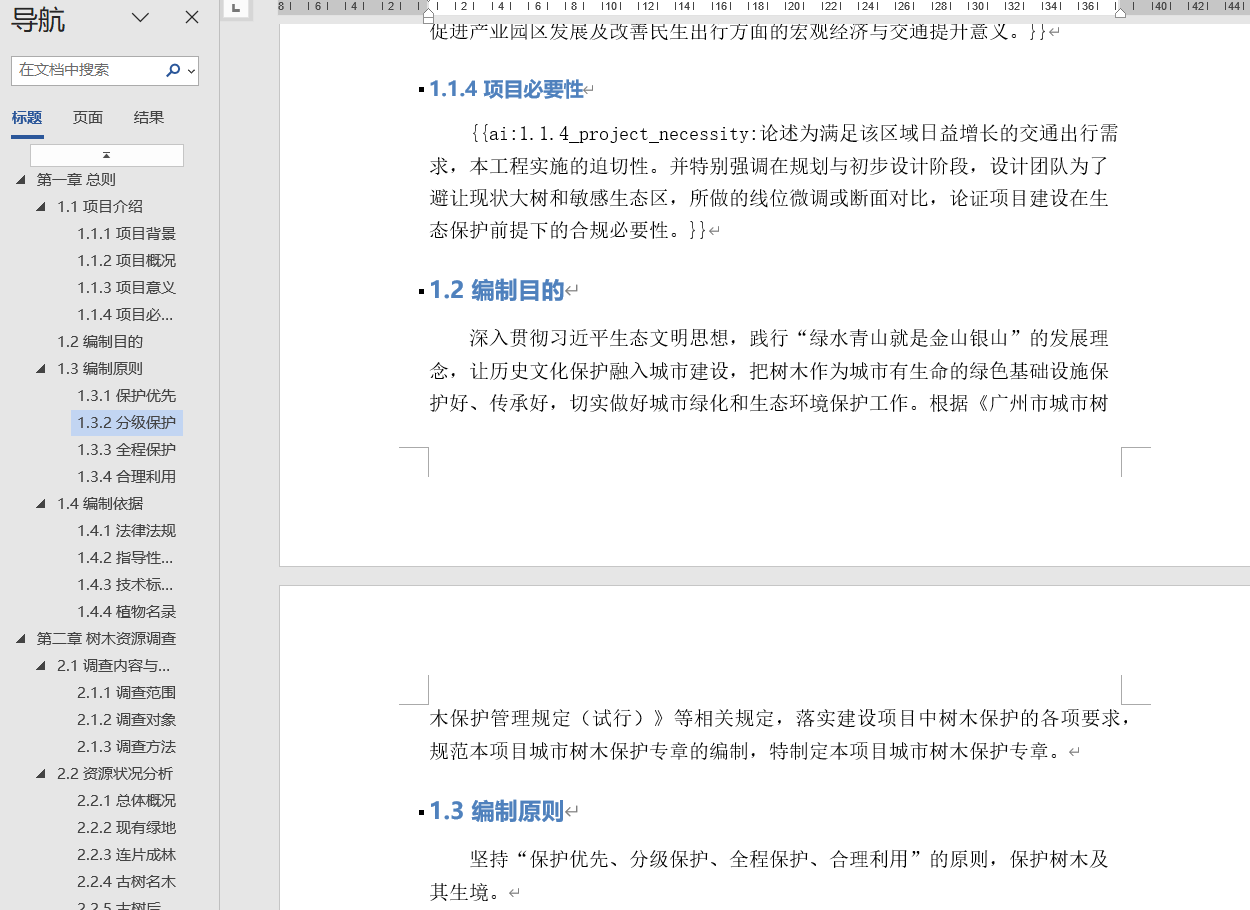Collapse the 2.1 调查内容与 node
Viewport: 1250px width, 910px height.
[41, 665]
